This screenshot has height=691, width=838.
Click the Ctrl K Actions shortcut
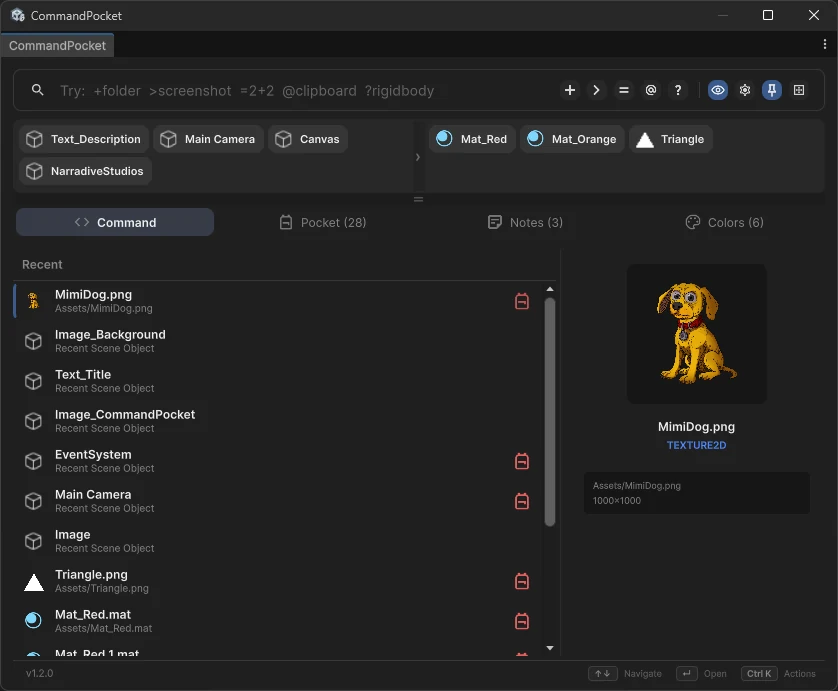[x=778, y=673]
